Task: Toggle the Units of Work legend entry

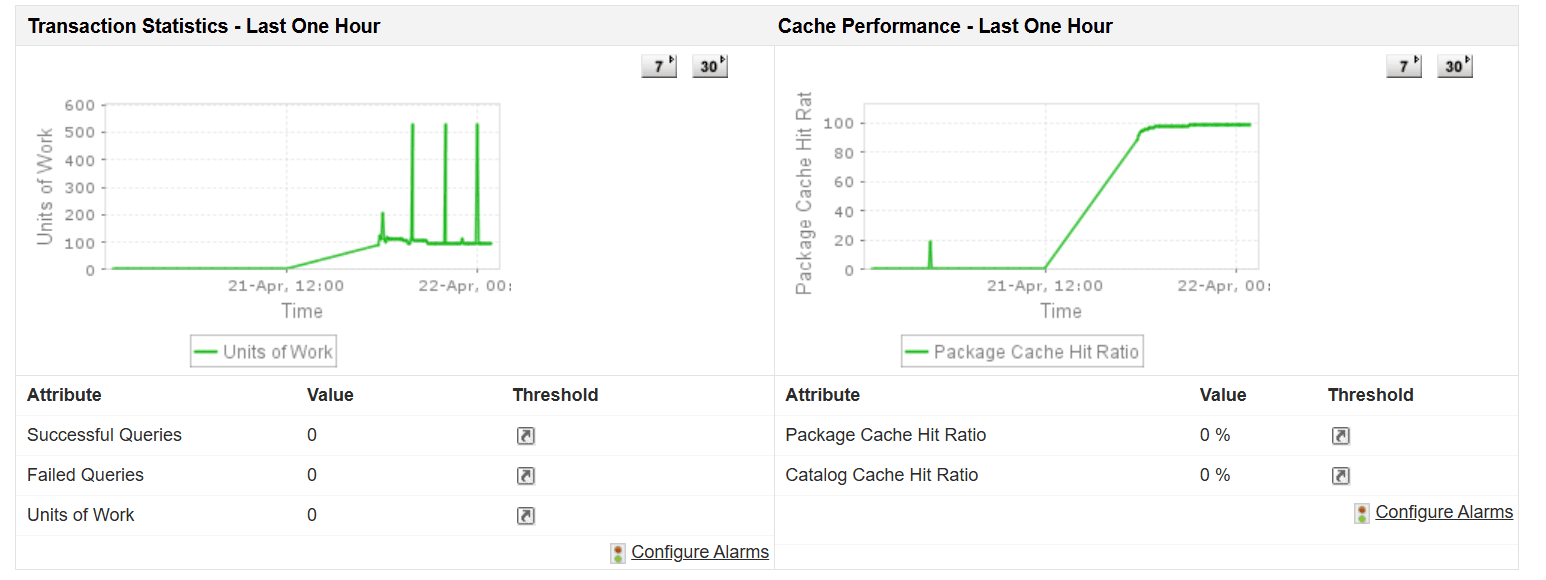Action: (x=263, y=350)
